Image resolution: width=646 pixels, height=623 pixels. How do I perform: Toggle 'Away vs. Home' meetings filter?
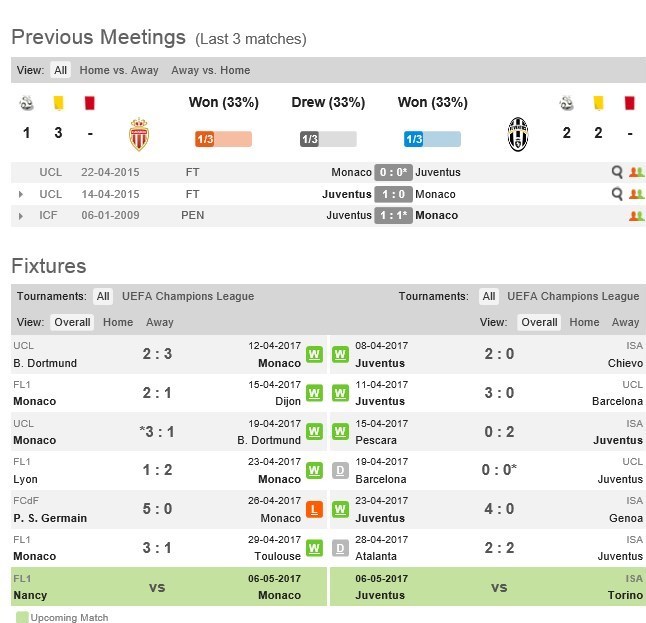pos(211,70)
